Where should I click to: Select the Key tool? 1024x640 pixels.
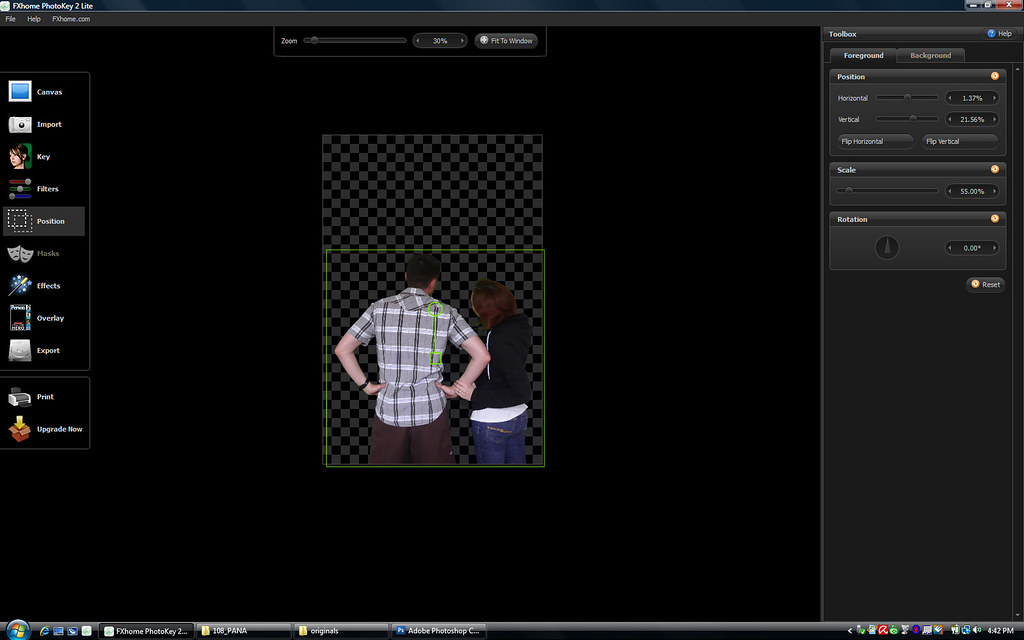[38, 156]
